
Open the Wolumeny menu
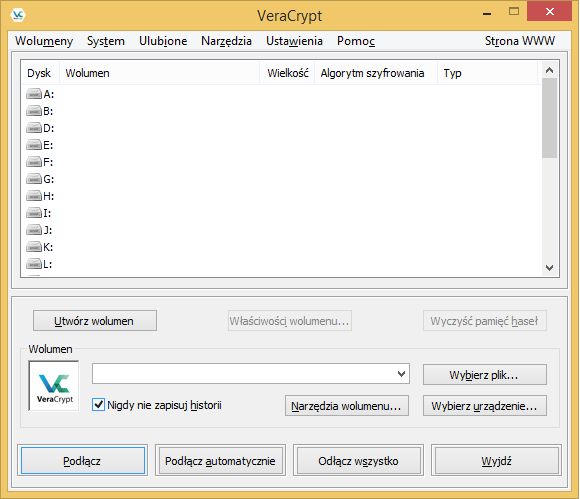click(44, 41)
